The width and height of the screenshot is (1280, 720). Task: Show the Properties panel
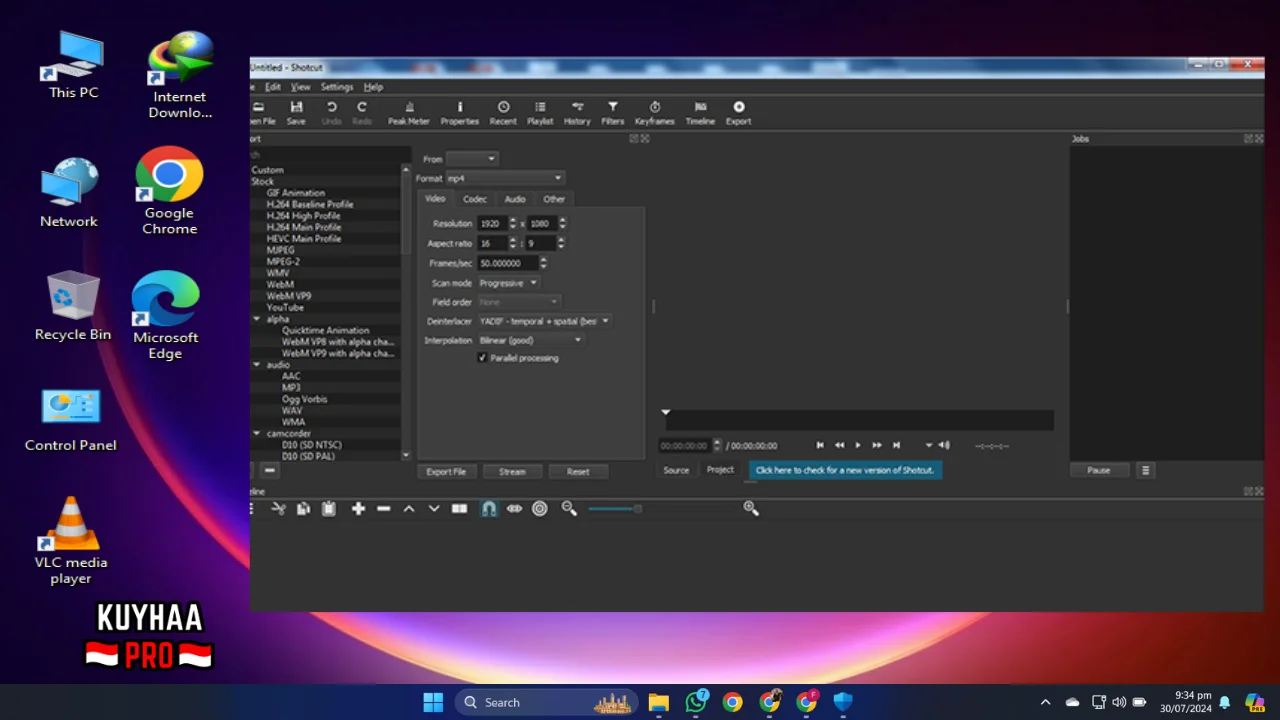click(460, 113)
